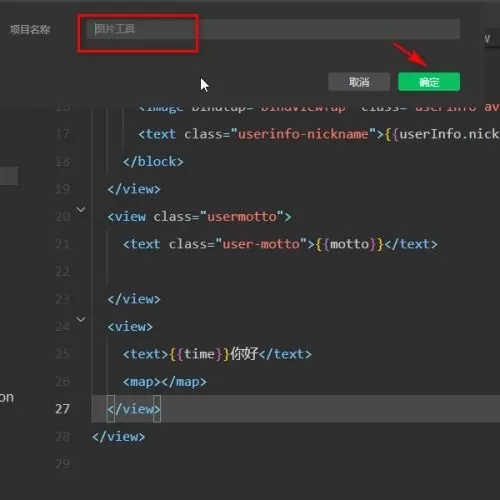Click the {{motto}} binding on line 21
This screenshot has width=500, height=500.
click(350, 244)
